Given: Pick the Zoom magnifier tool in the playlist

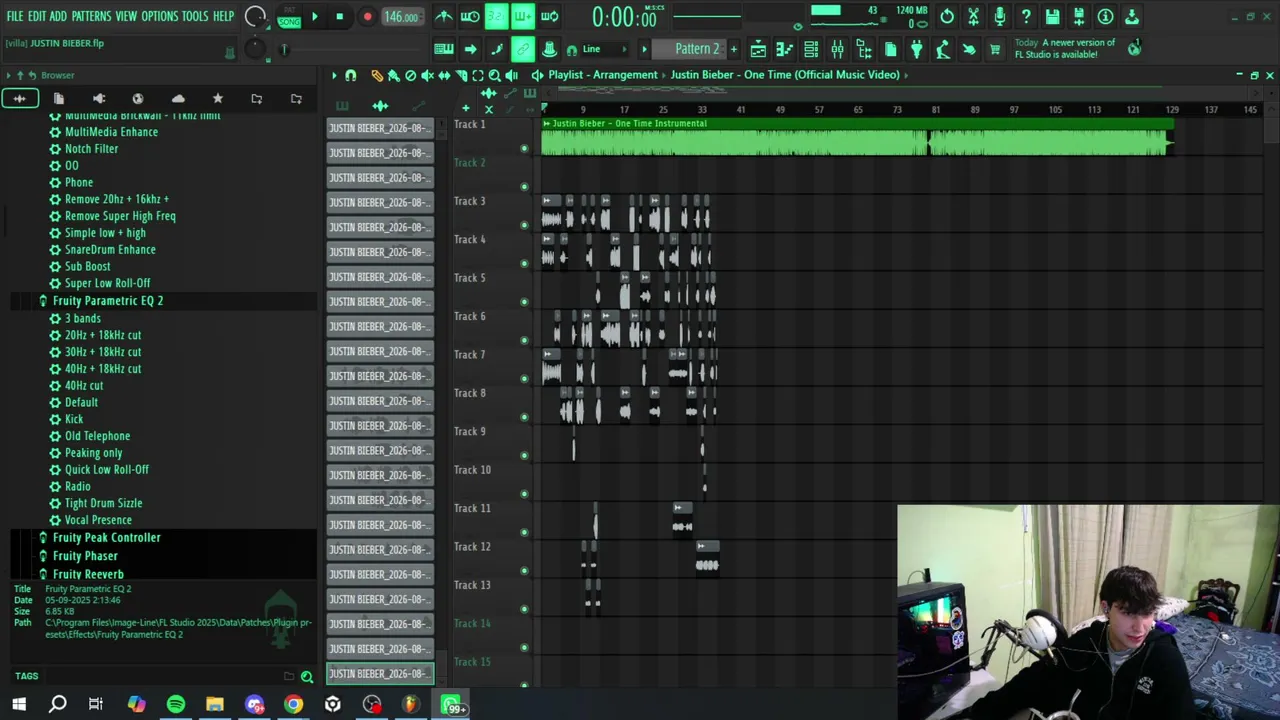Looking at the screenshot, I should (x=495, y=75).
